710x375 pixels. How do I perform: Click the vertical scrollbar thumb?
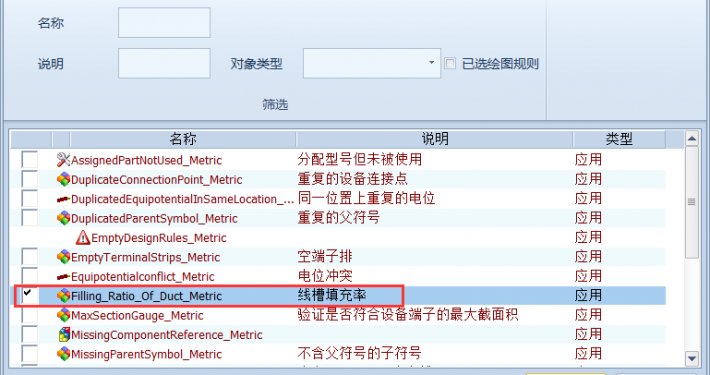[691, 202]
